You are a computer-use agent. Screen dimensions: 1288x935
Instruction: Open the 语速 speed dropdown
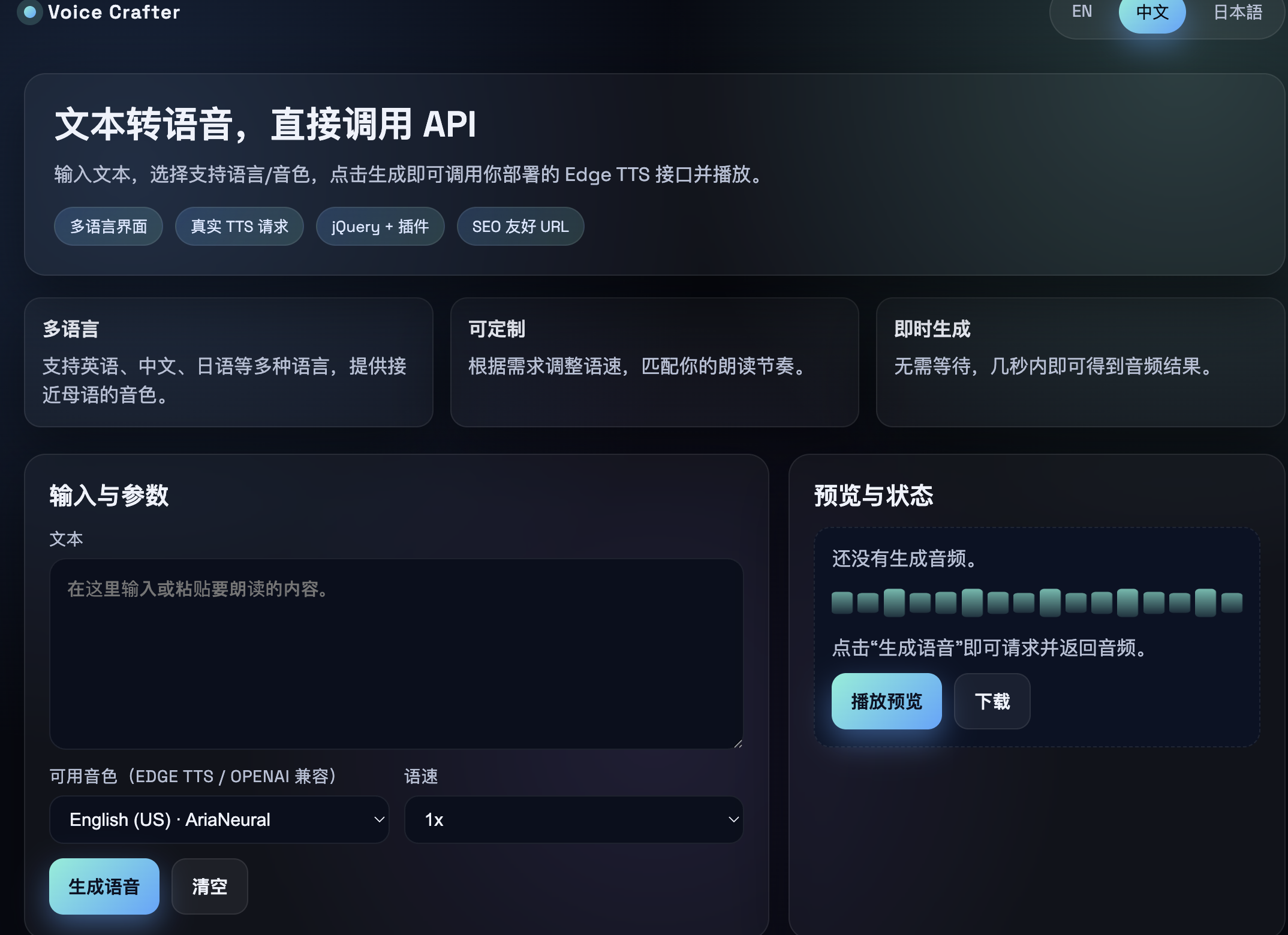(573, 819)
